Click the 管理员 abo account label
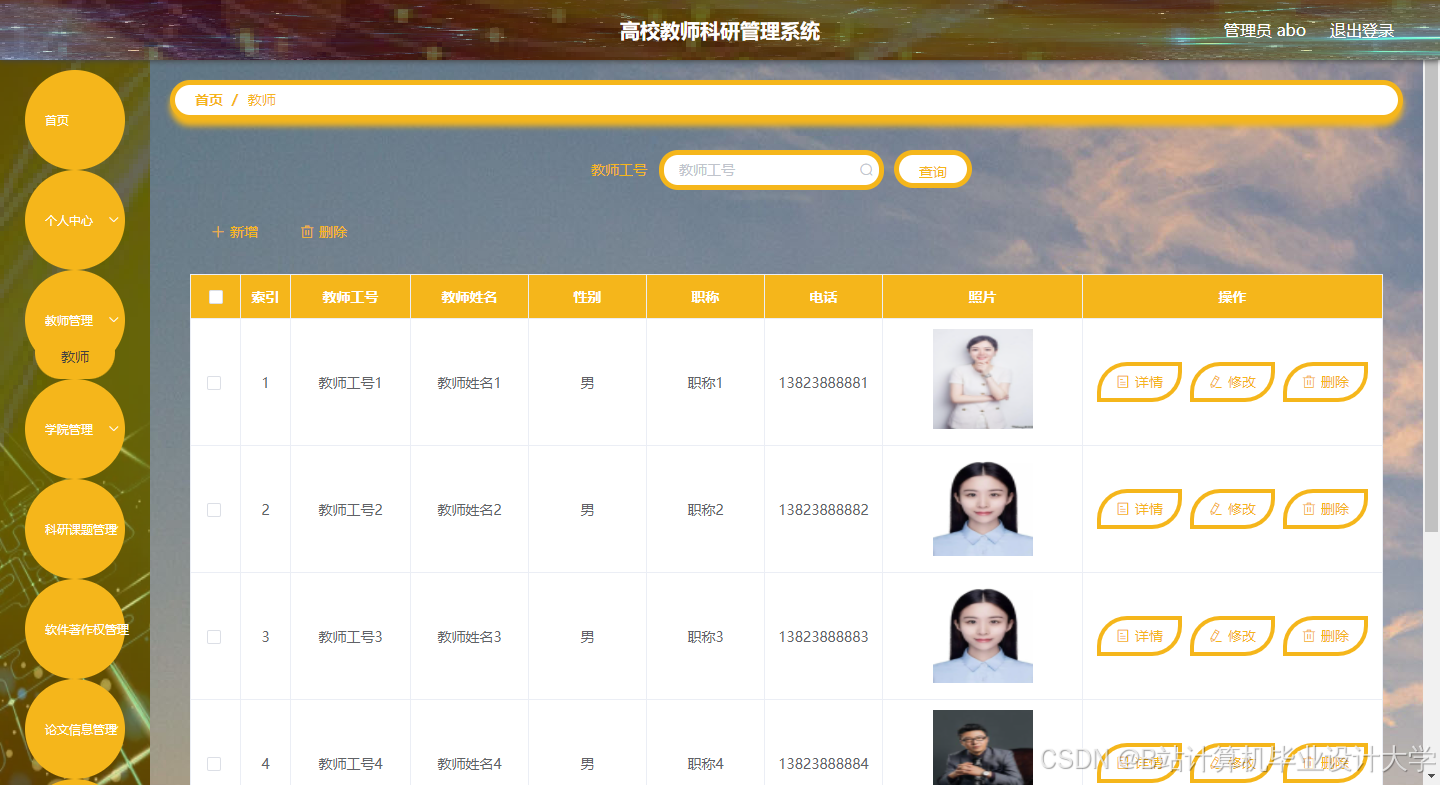This screenshot has height=785, width=1440. (1265, 30)
